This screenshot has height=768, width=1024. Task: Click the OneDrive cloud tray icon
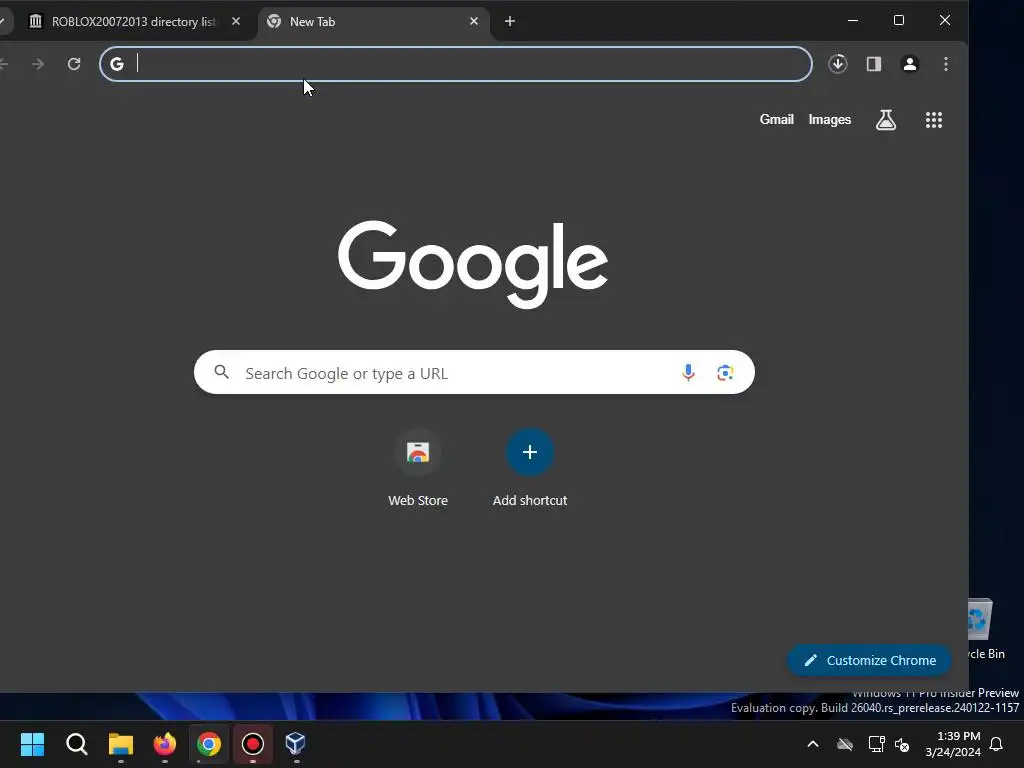845,744
